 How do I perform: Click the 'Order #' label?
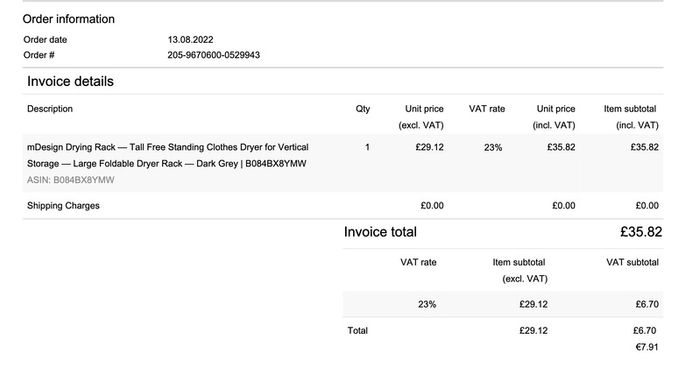39,55
